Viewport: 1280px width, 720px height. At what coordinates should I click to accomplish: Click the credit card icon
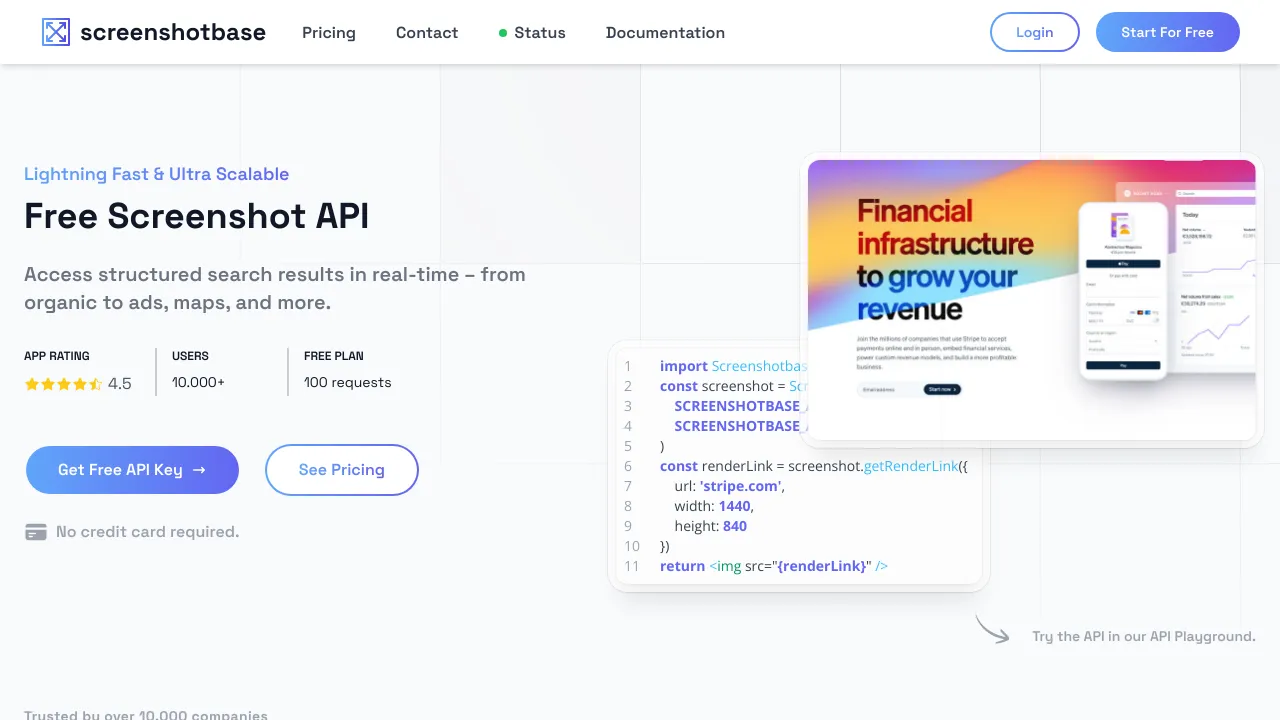[36, 532]
